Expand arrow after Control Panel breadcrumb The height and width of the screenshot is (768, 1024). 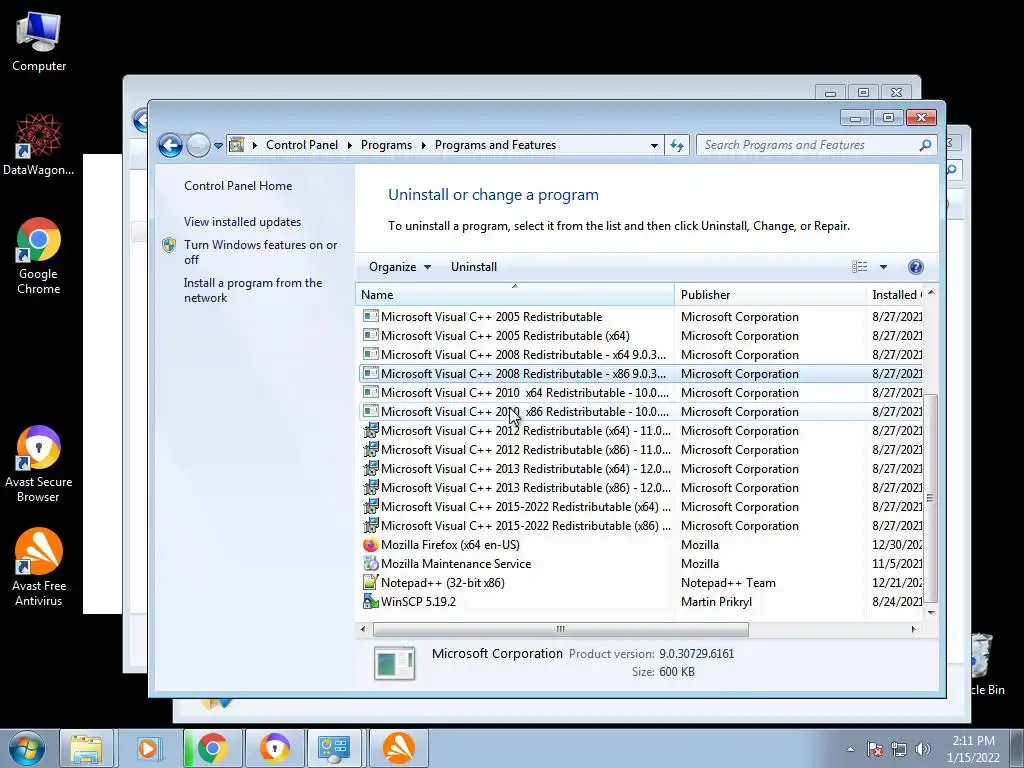tap(349, 146)
